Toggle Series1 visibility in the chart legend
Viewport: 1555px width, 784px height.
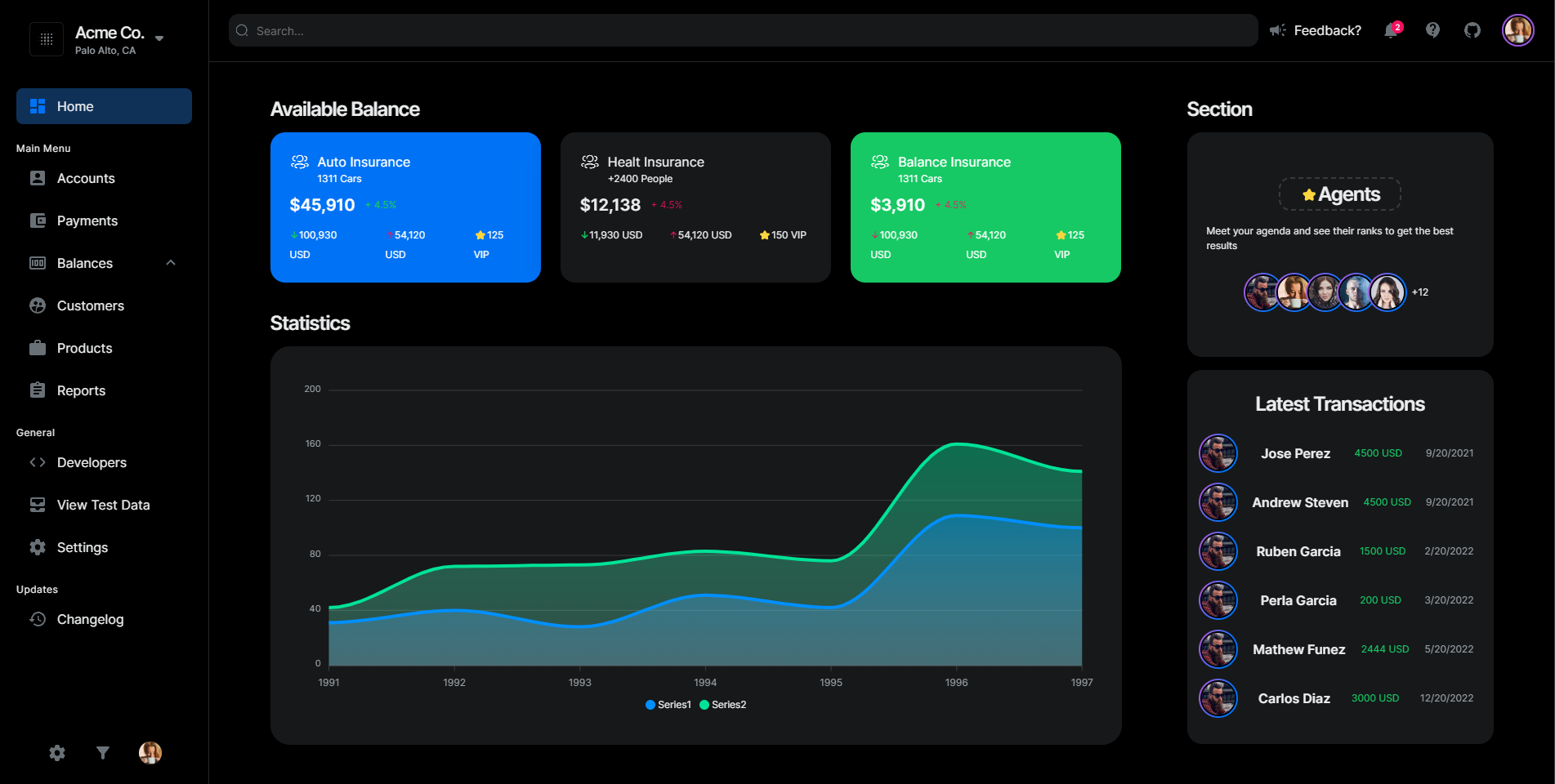click(668, 704)
